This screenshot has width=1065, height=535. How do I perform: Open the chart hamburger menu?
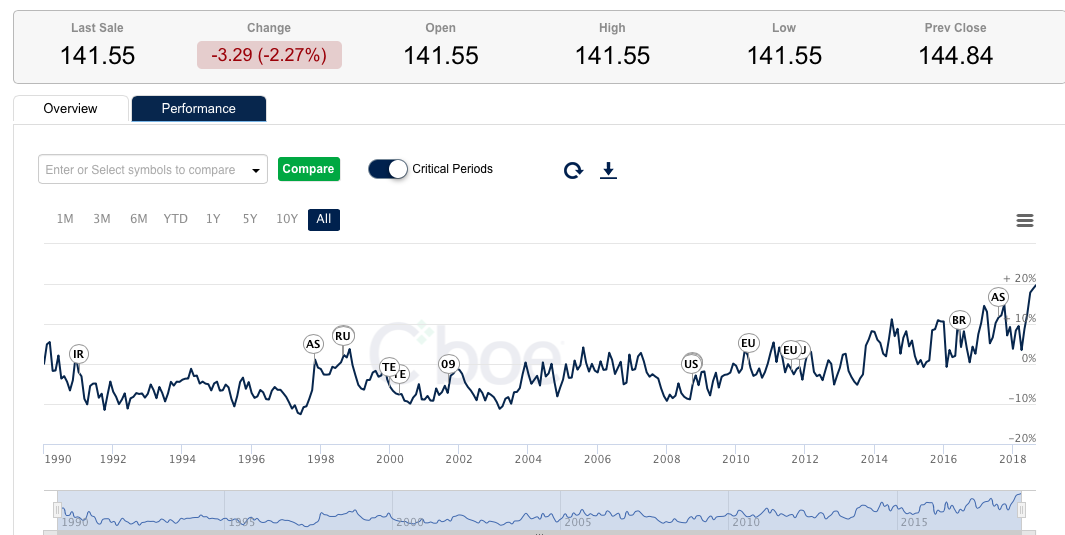coord(1024,221)
